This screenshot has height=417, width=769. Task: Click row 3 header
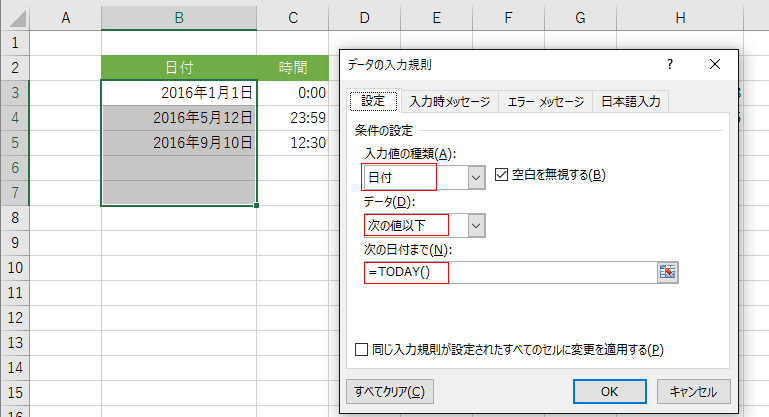click(15, 92)
